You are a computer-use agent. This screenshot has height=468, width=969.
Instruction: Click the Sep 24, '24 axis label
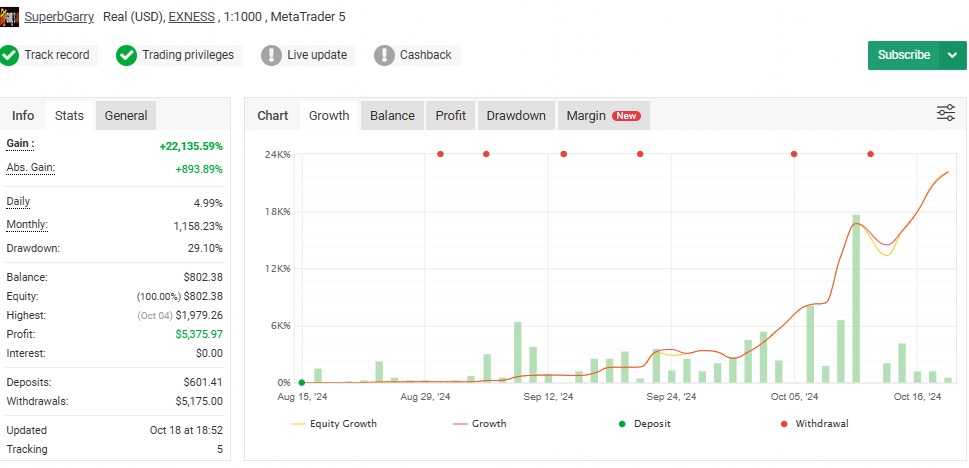coord(671,397)
